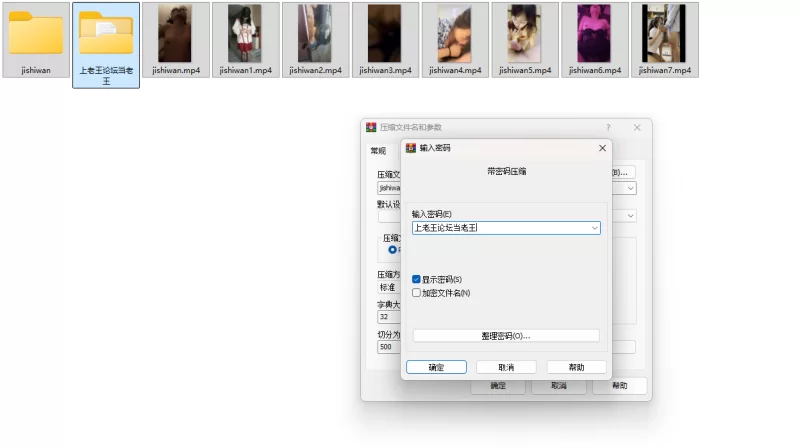Select the 压缩文件格式 radio button

coord(392,250)
